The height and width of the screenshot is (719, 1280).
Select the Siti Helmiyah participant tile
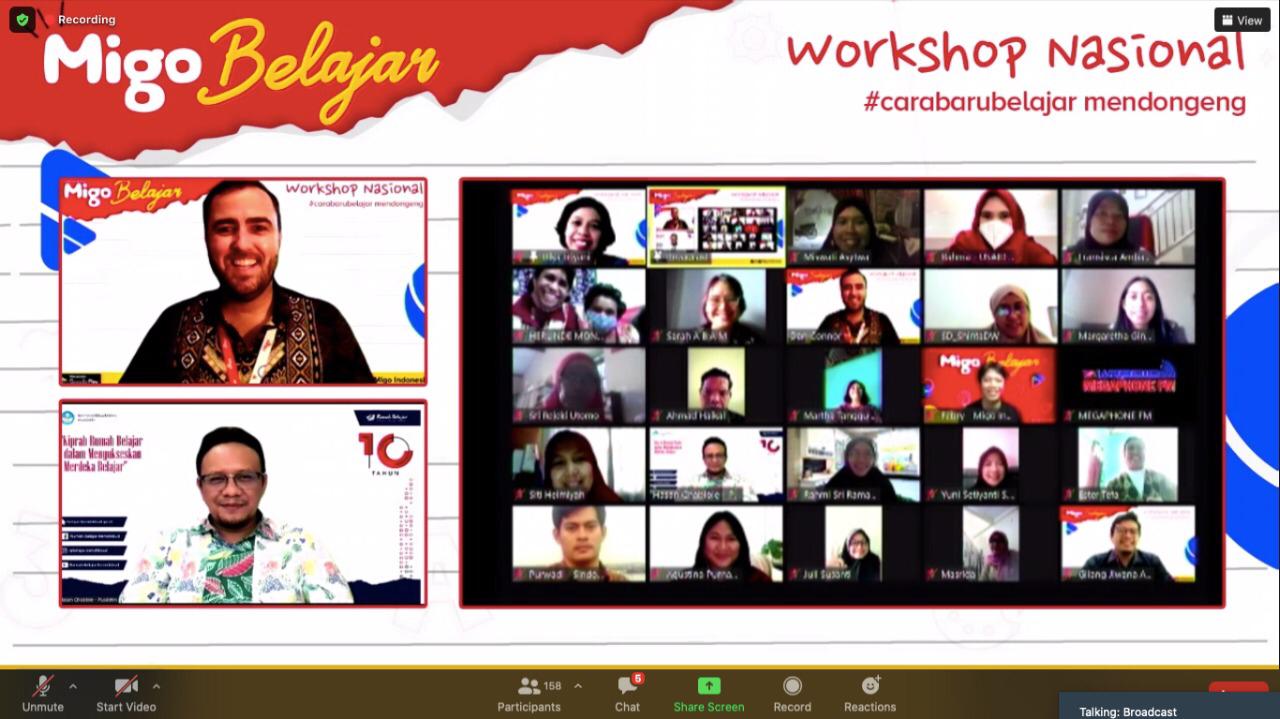point(579,465)
